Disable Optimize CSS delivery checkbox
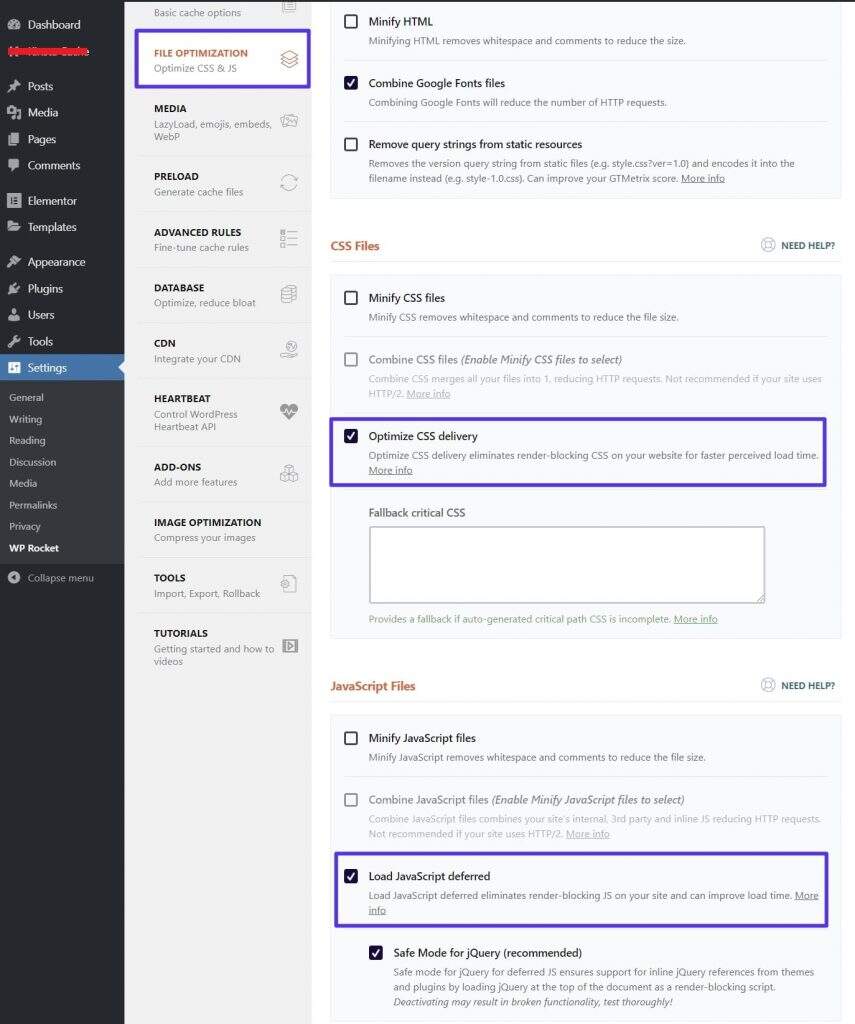The width and height of the screenshot is (855, 1024). tap(351, 436)
